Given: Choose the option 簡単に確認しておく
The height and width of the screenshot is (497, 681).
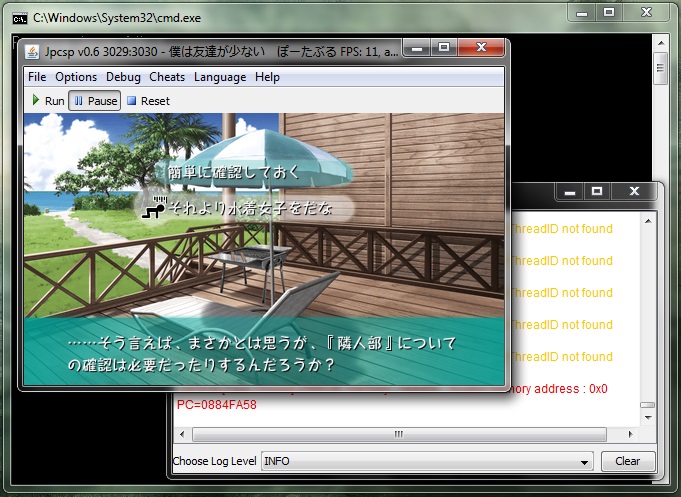Looking at the screenshot, I should point(234,172).
